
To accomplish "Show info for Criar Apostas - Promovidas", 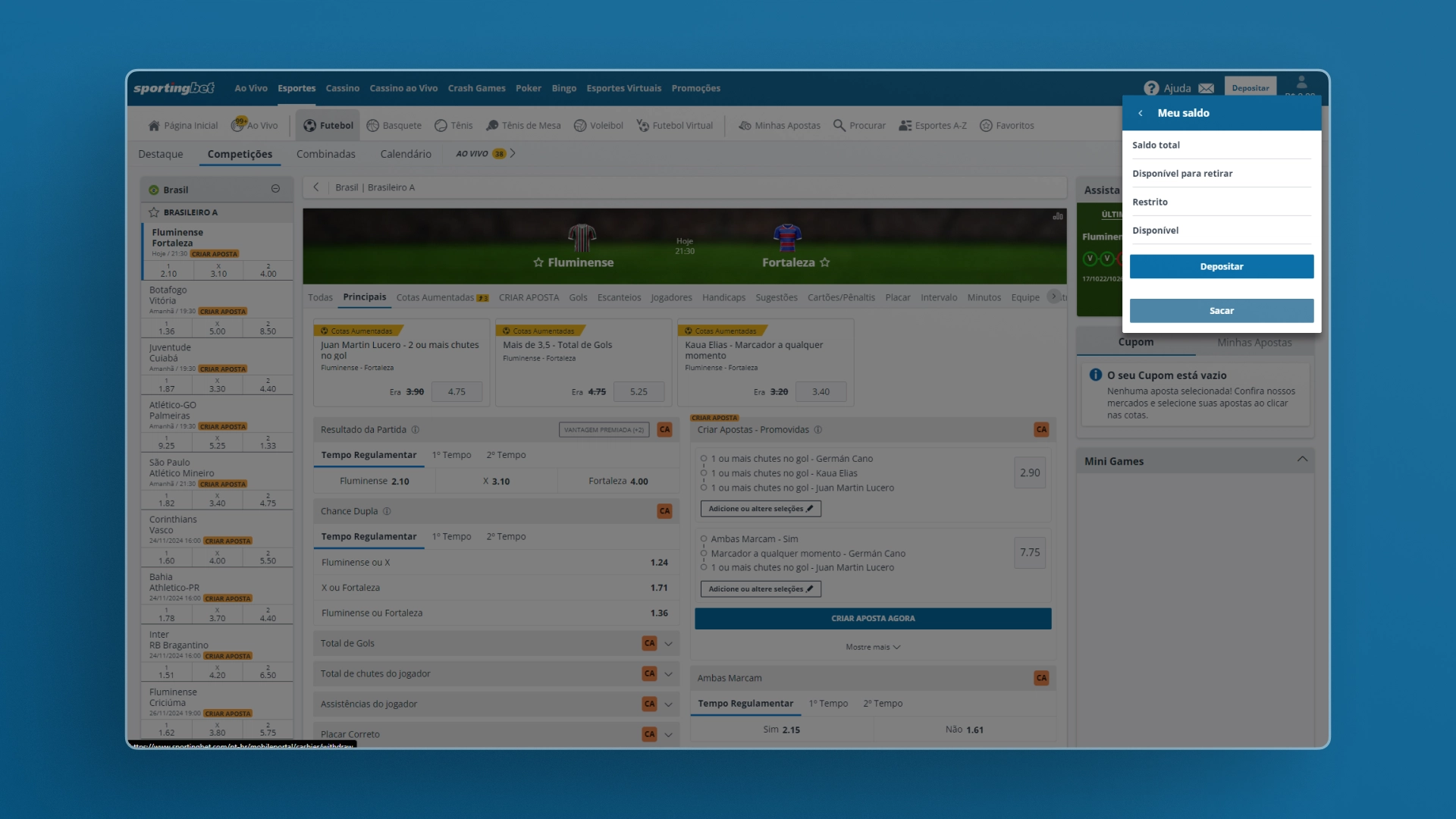I will pyautogui.click(x=817, y=430).
